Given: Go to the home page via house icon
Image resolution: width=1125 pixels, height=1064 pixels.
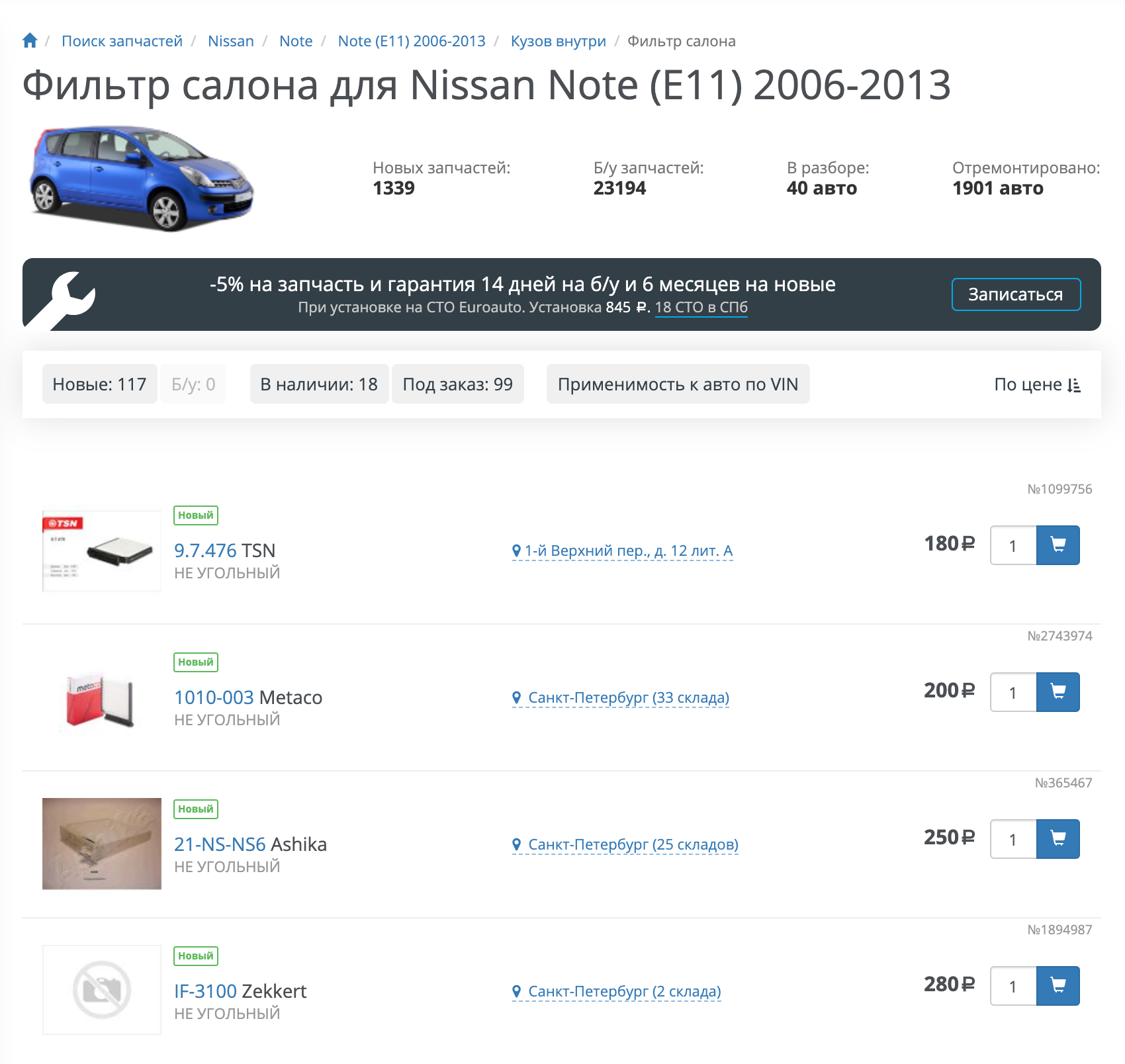Looking at the screenshot, I should click(x=30, y=41).
